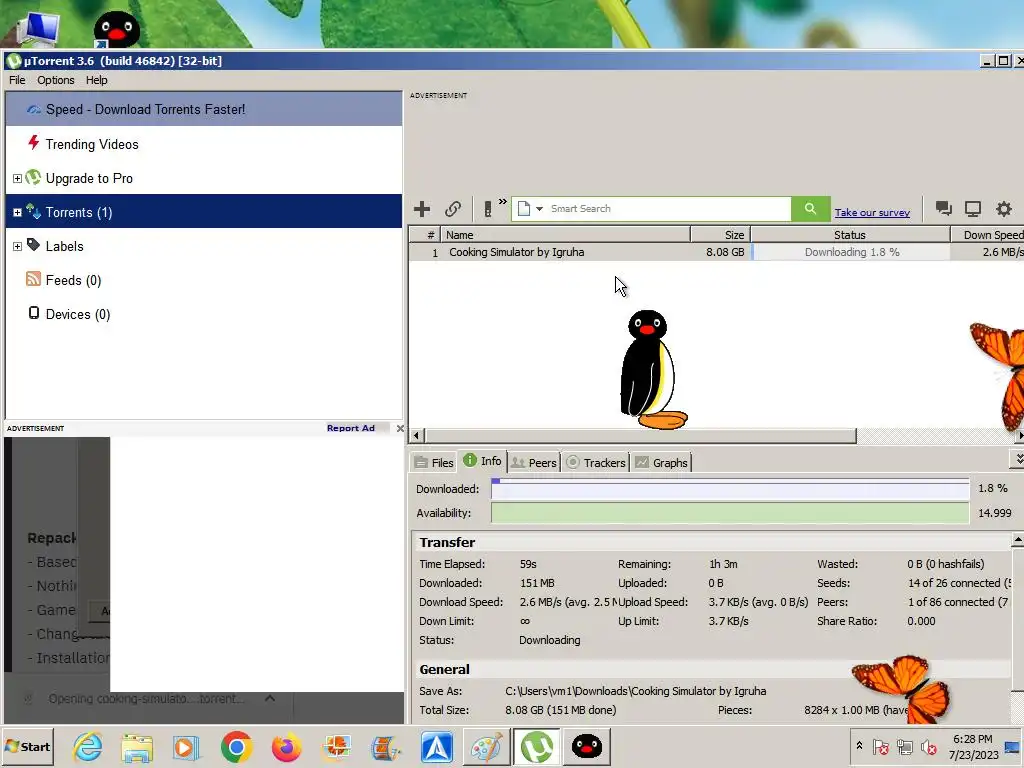Viewport: 1024px width, 768px height.
Task: Launch Google Chrome from the taskbar
Action: click(x=236, y=747)
